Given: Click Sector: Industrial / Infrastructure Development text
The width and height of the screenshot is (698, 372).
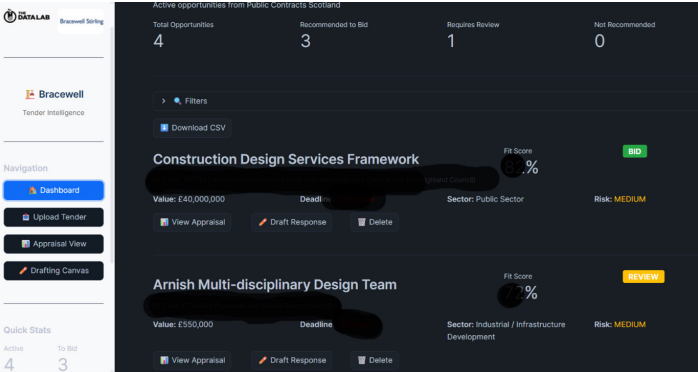Looking at the screenshot, I should coord(506,331).
